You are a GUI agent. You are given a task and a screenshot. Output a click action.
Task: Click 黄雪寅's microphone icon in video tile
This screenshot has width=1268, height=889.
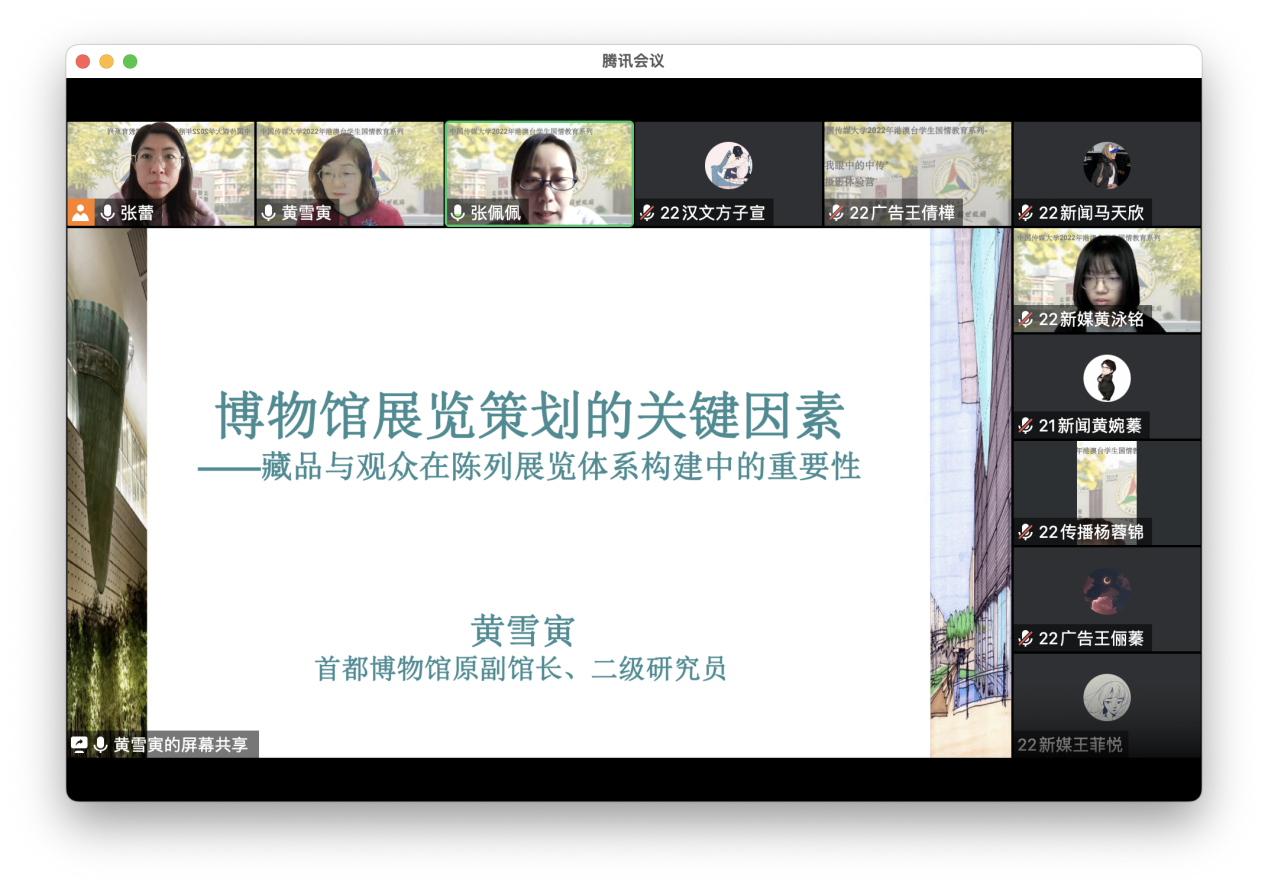click(x=268, y=213)
